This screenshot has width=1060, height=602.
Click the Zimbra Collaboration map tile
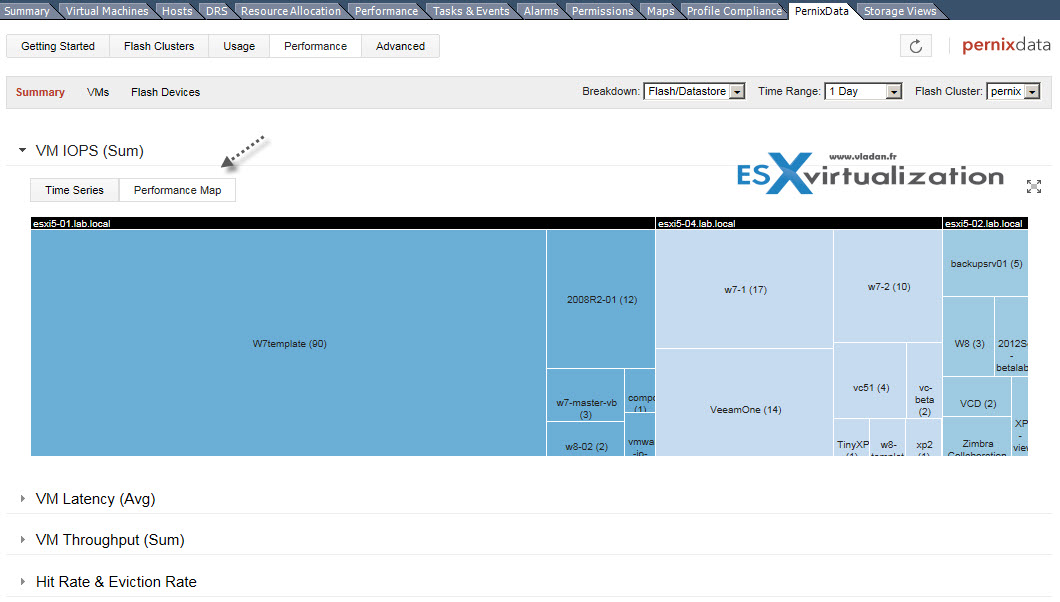[977, 437]
